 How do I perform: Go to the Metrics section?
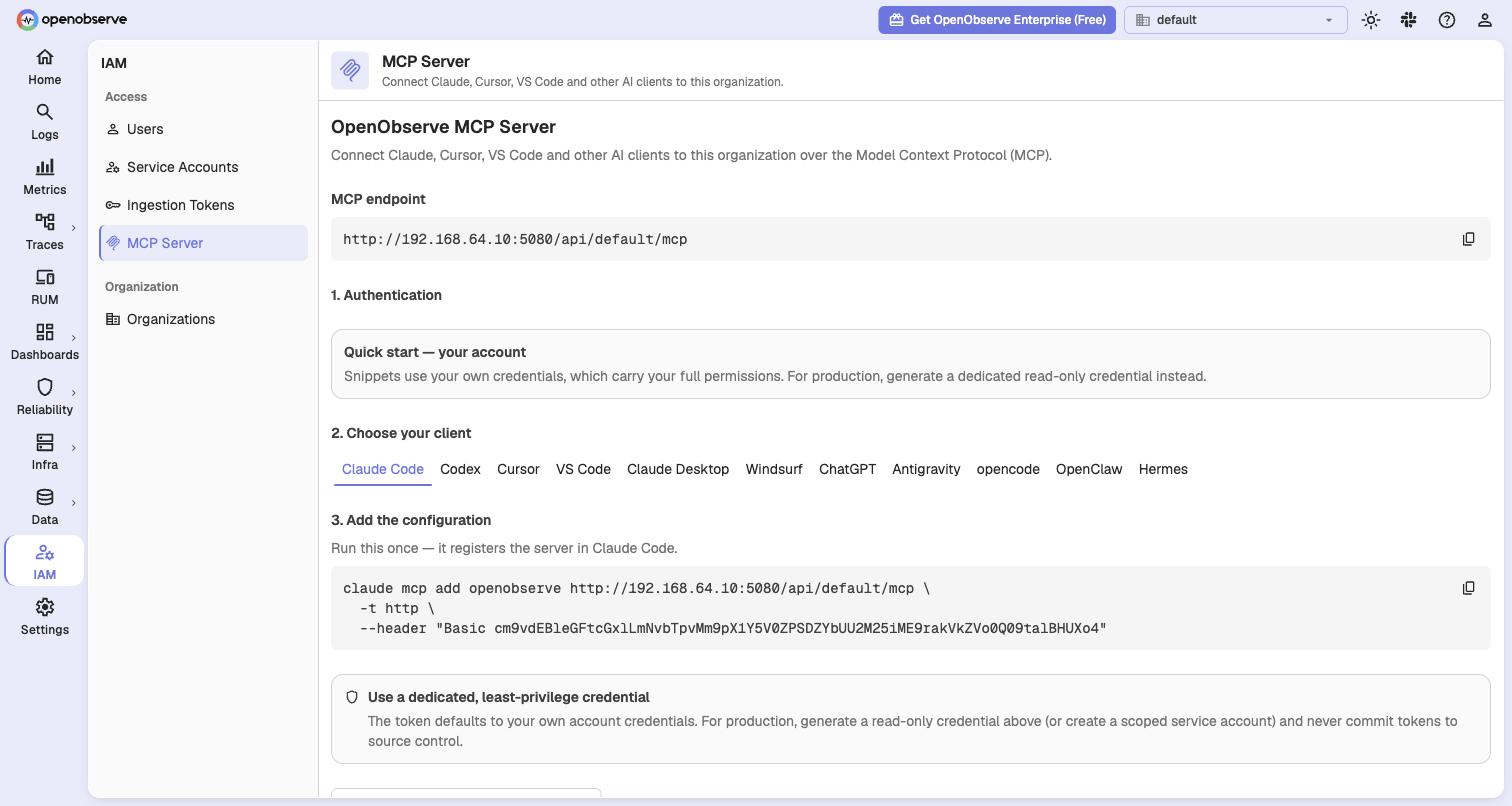[44, 177]
